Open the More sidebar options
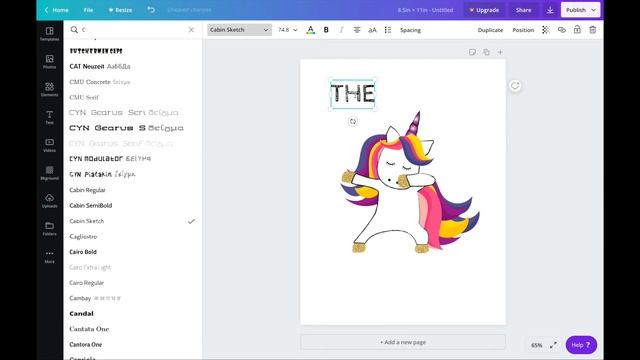 [49, 256]
